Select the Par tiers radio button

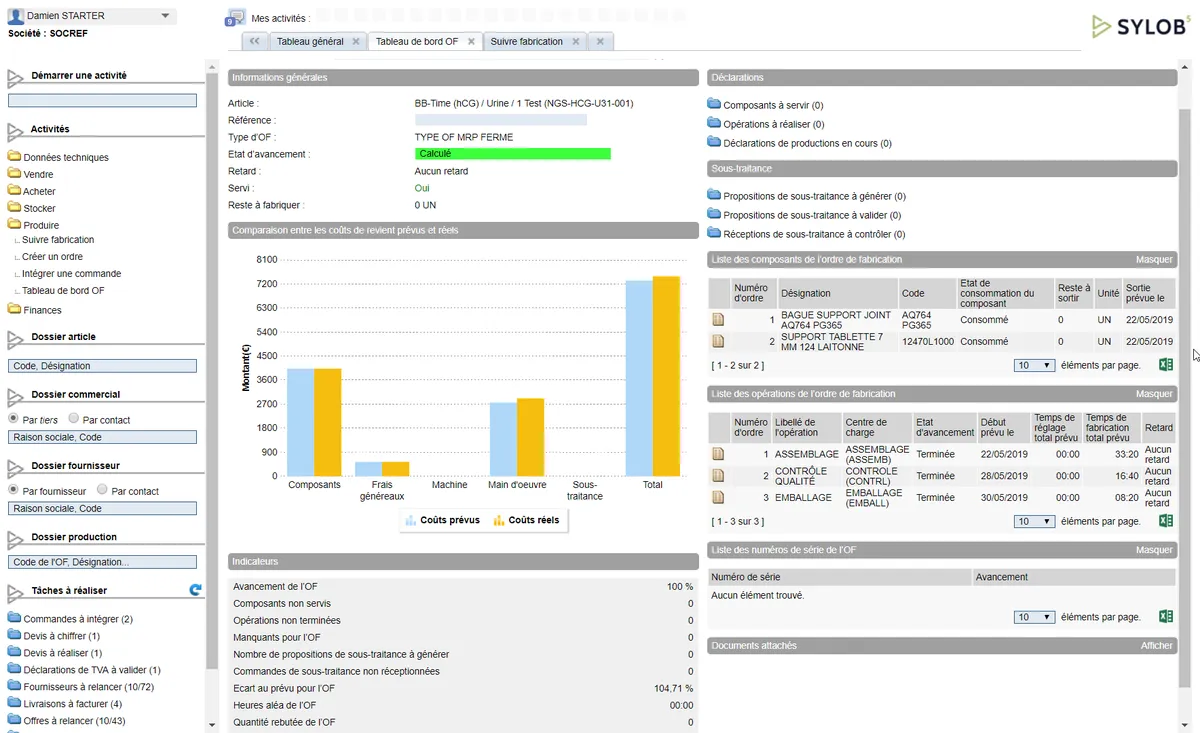13,419
